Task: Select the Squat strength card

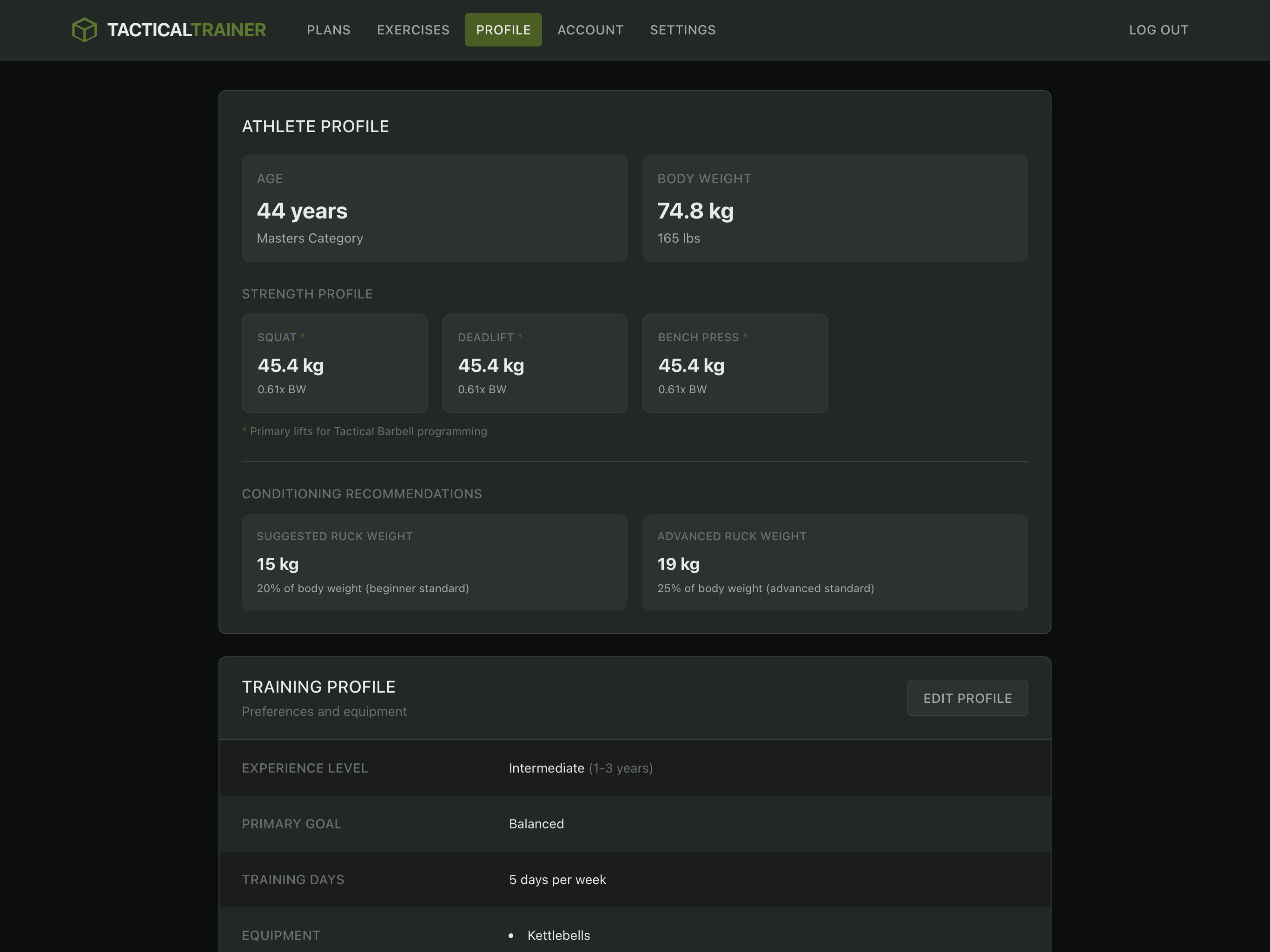Action: [334, 363]
